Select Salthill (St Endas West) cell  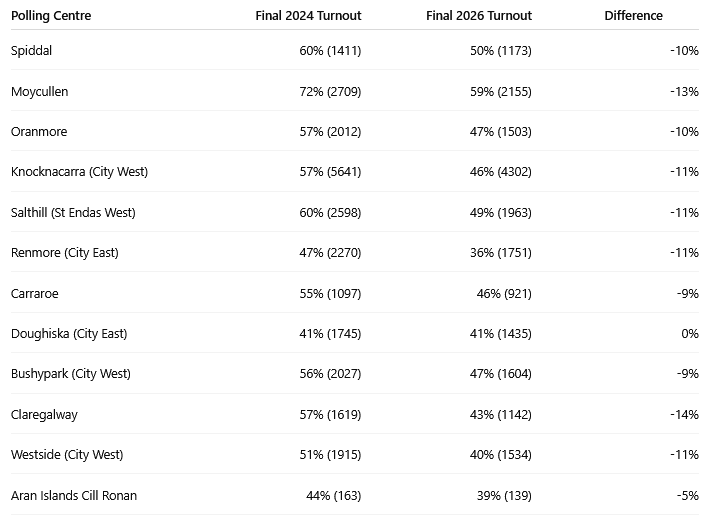click(73, 213)
